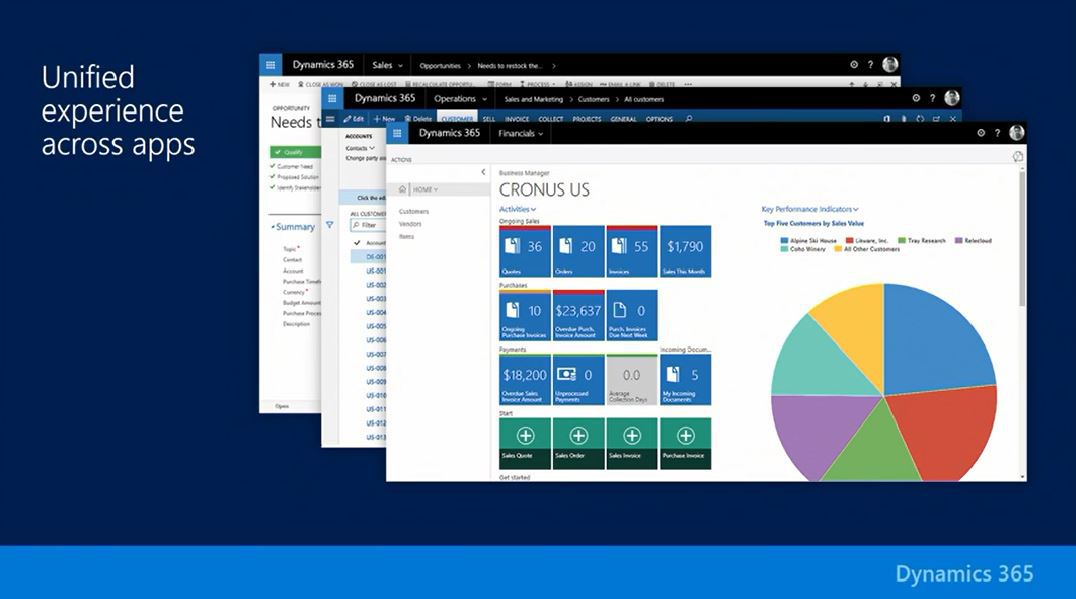Open Invoices tile showing 55
1076x599 pixels.
point(632,251)
